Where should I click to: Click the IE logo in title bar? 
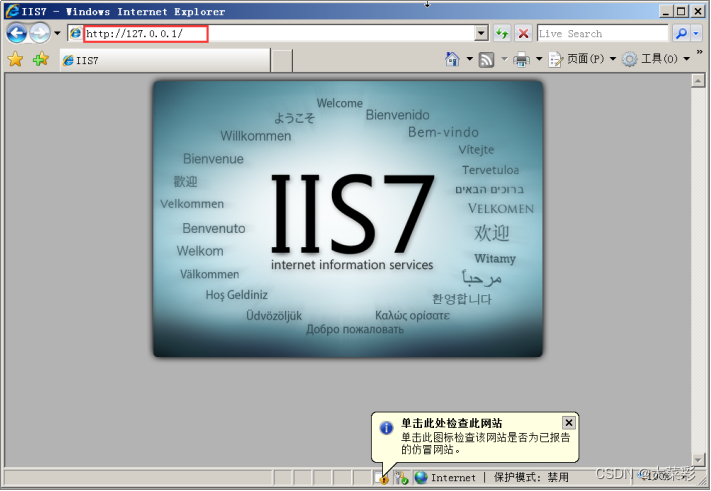click(x=12, y=11)
